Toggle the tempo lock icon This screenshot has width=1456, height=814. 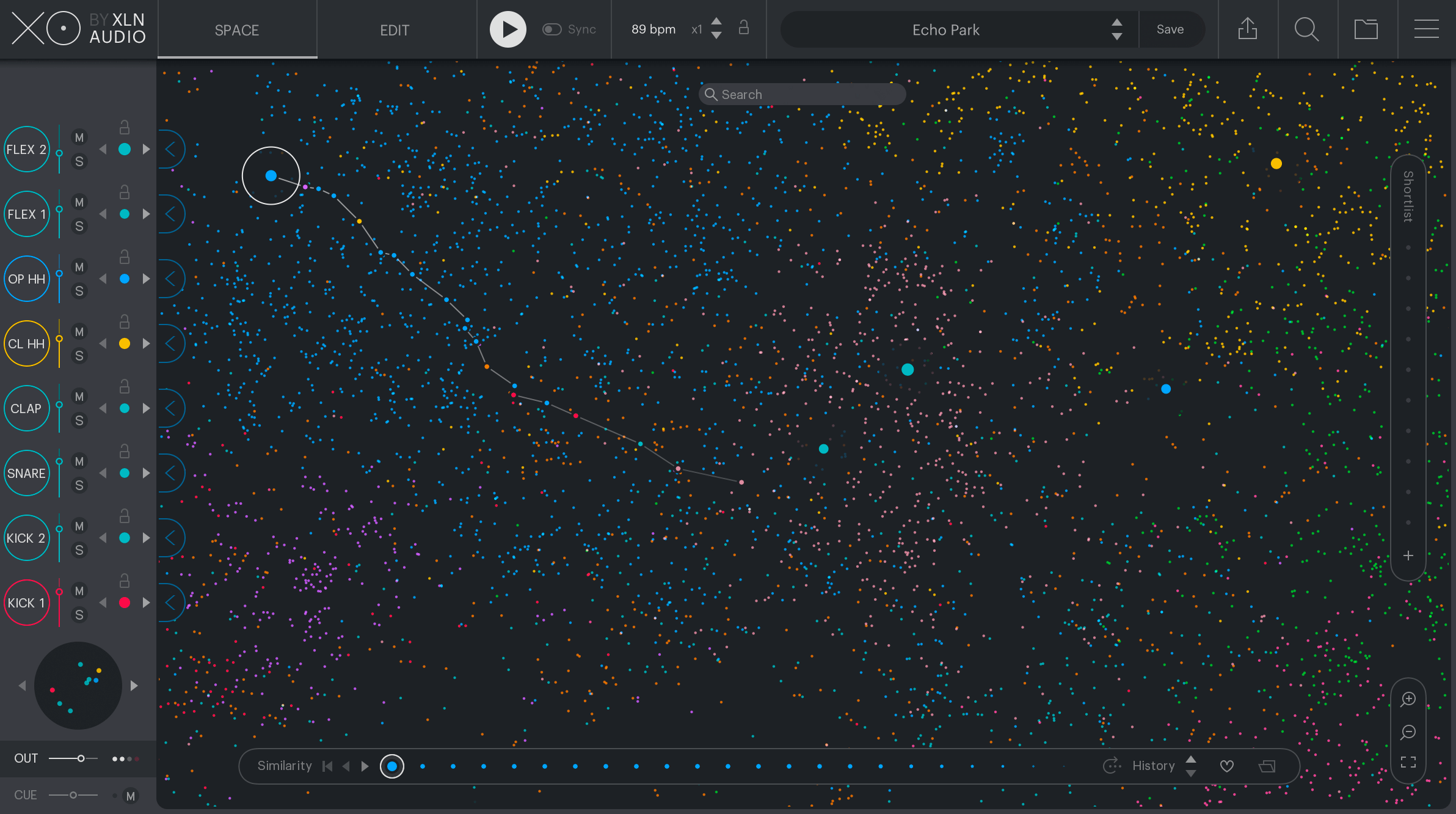click(743, 28)
